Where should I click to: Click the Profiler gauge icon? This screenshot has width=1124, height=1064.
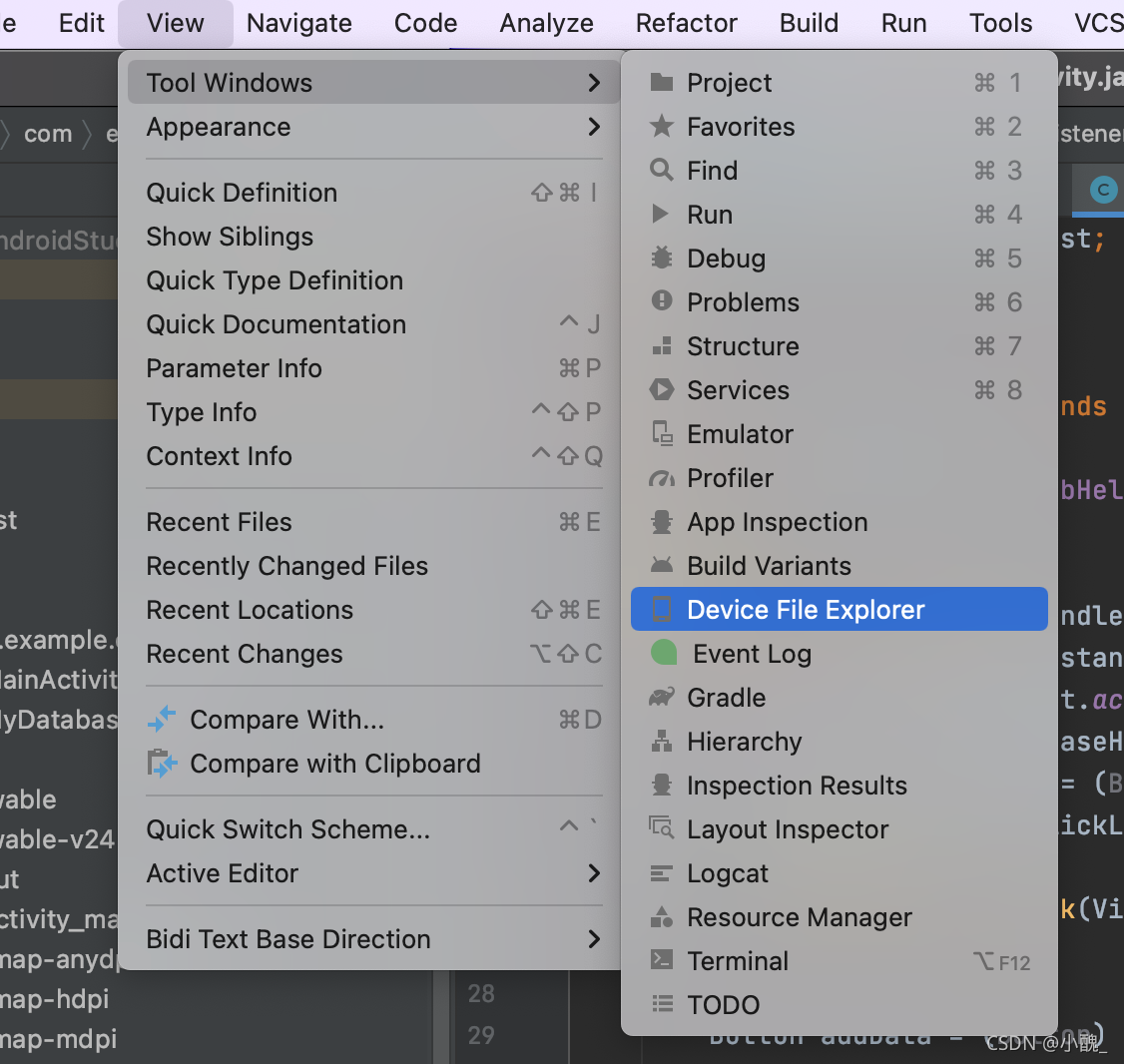(661, 478)
